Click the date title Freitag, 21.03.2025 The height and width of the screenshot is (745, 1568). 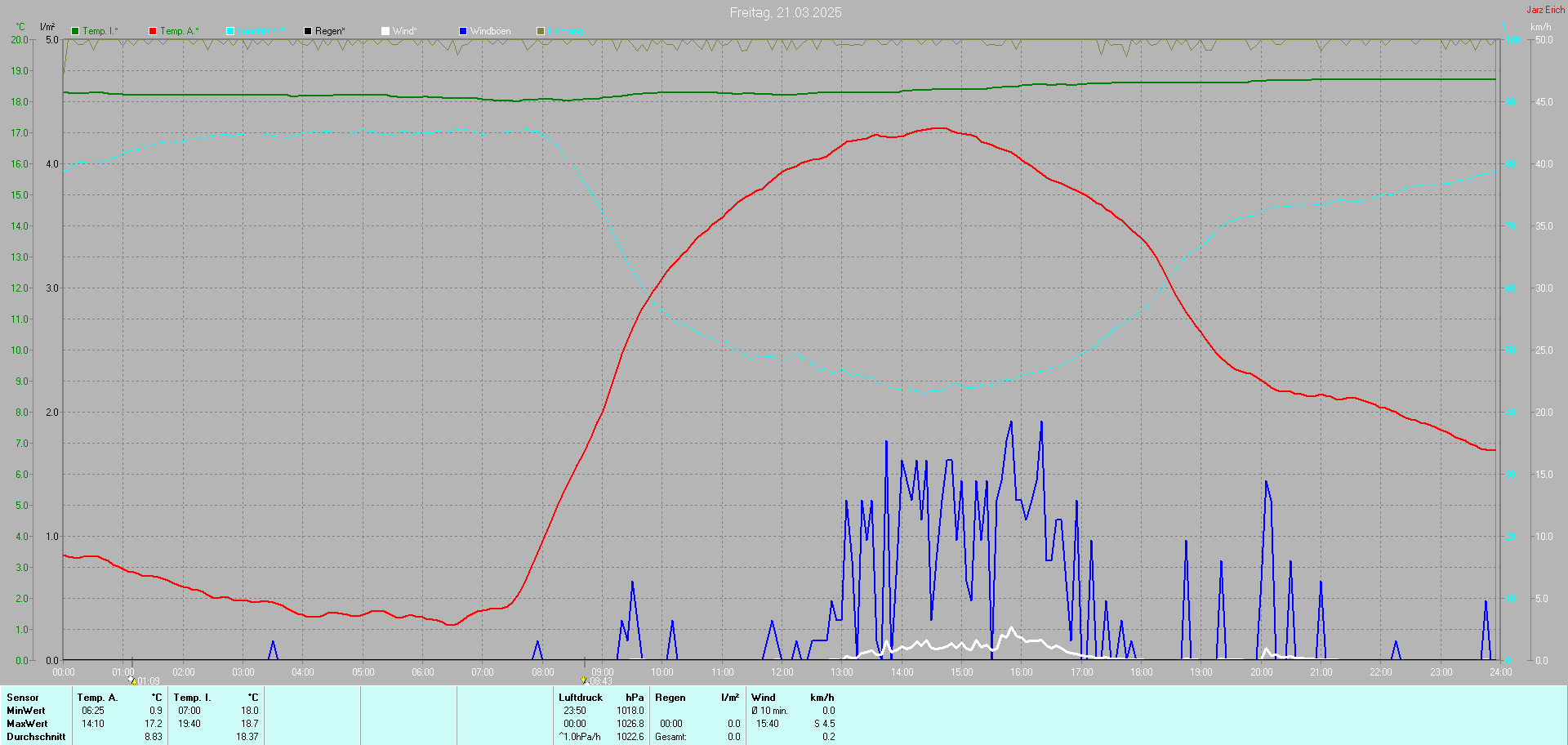[x=785, y=12]
